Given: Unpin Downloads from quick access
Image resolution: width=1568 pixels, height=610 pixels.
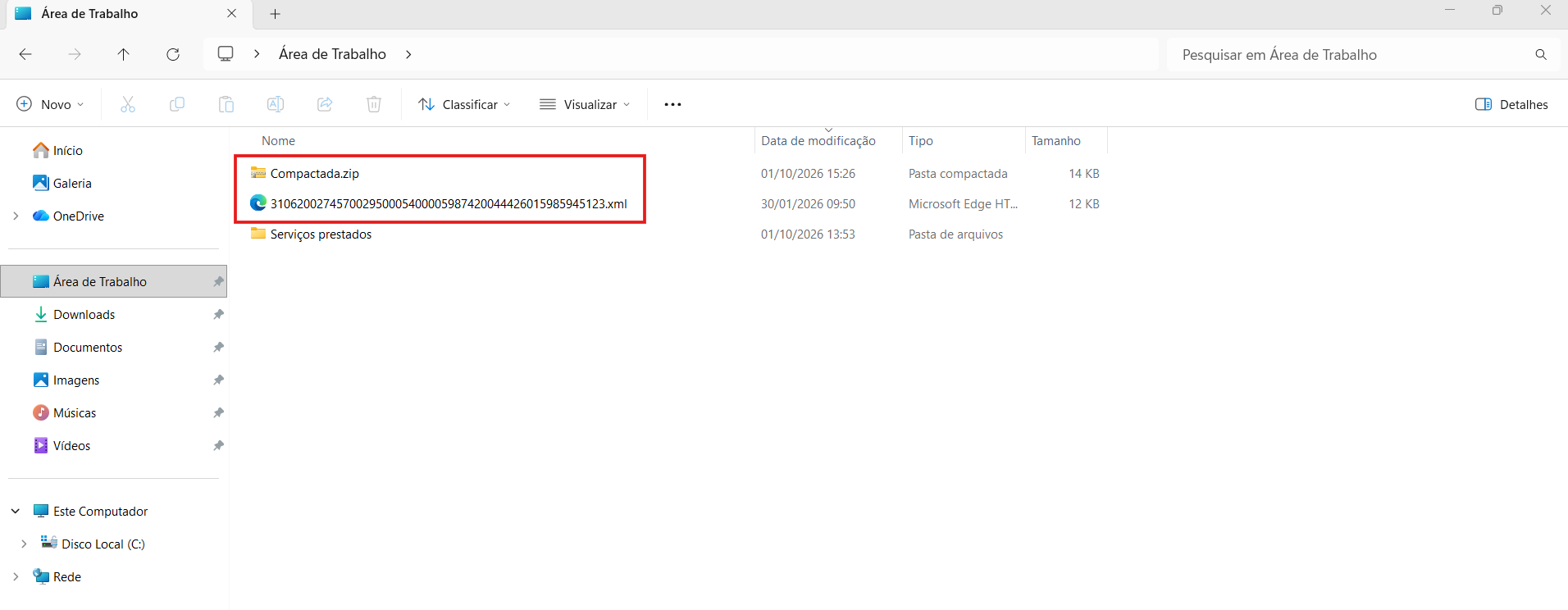Looking at the screenshot, I should [x=218, y=315].
